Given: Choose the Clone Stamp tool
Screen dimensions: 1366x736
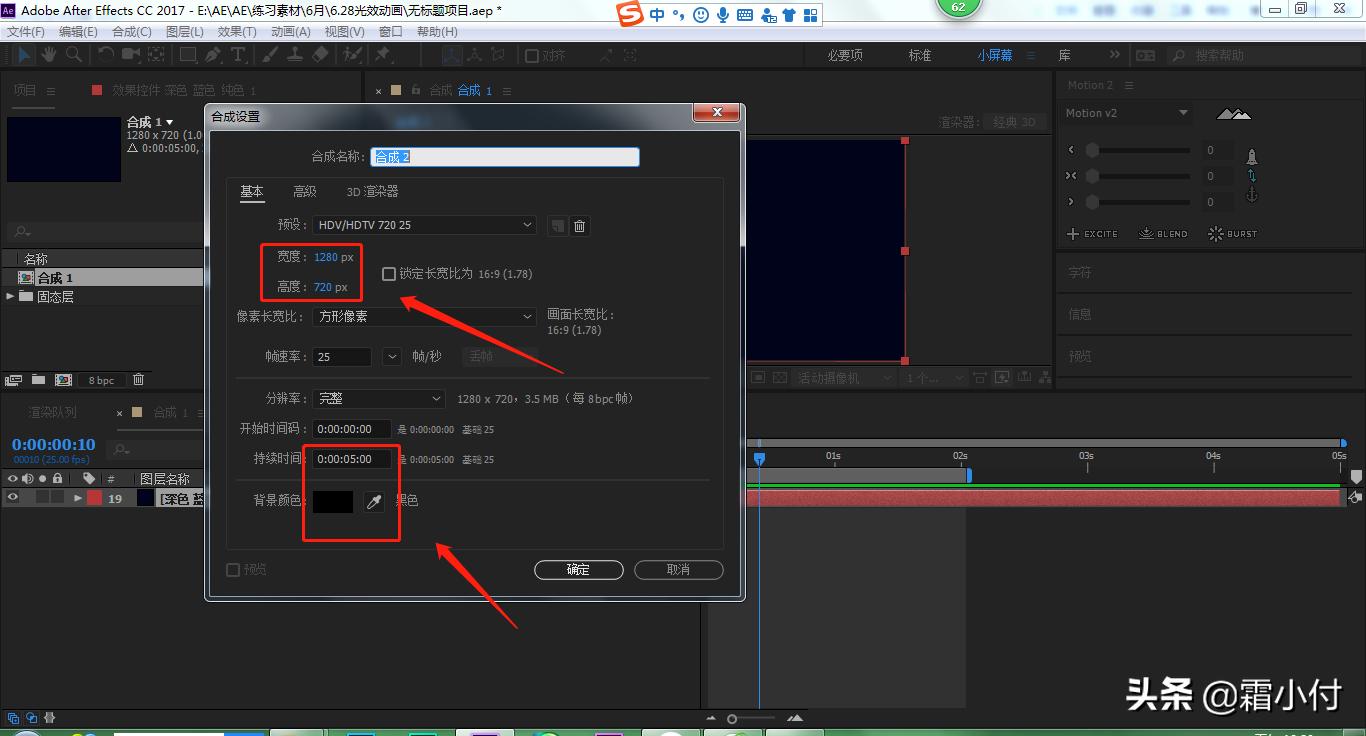Looking at the screenshot, I should point(296,54).
